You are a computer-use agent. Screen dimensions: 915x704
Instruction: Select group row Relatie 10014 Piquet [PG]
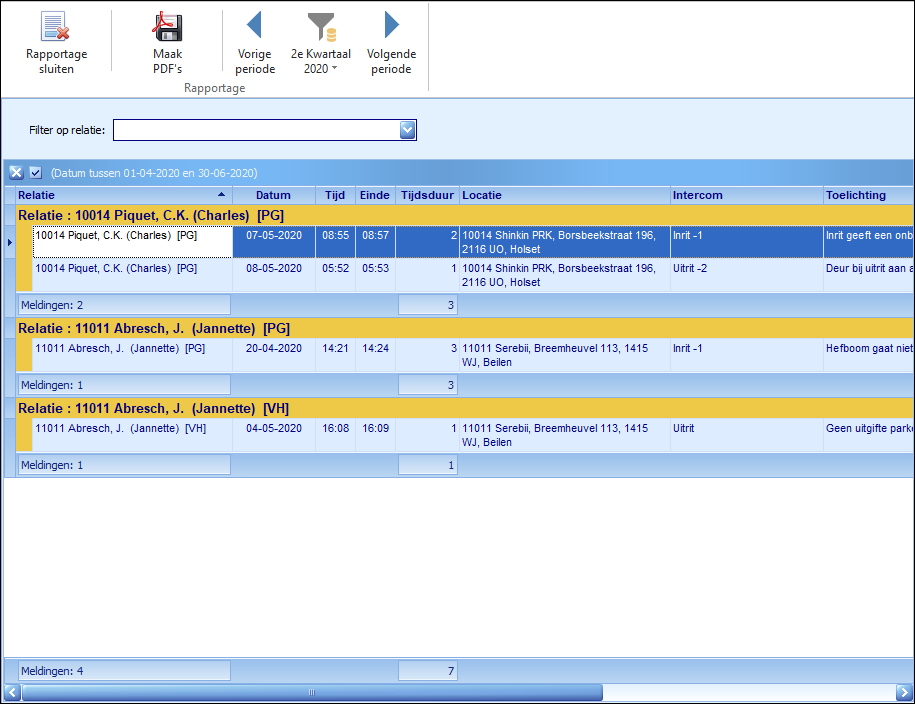[x=465, y=215]
